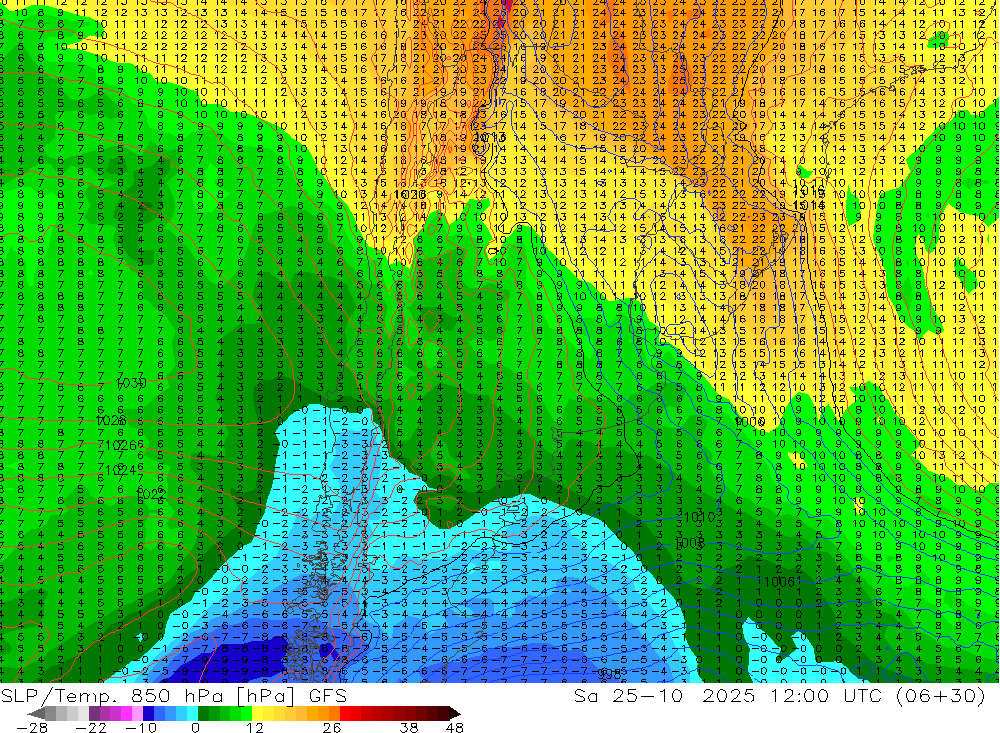Click the 48 value on the color scale
Viewport: 1000px width, 733px height.
(x=455, y=727)
